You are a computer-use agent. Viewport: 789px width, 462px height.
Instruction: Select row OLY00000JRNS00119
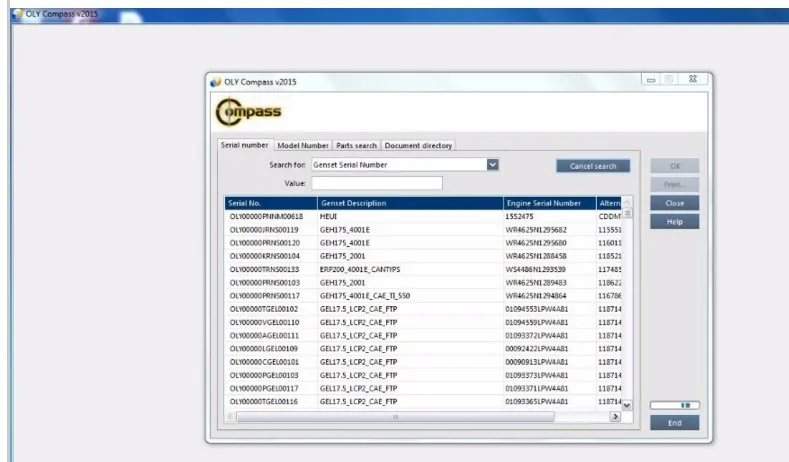(x=423, y=230)
